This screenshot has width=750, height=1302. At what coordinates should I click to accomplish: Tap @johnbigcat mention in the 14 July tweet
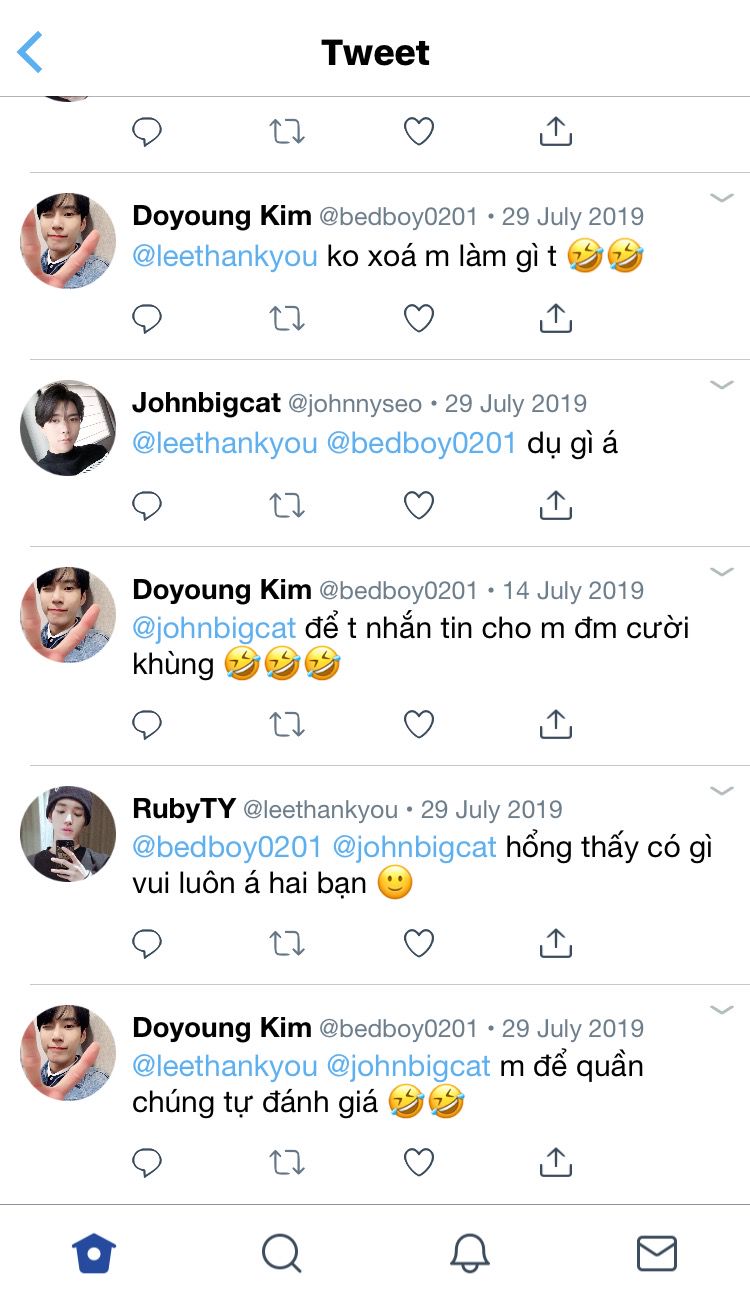point(214,629)
